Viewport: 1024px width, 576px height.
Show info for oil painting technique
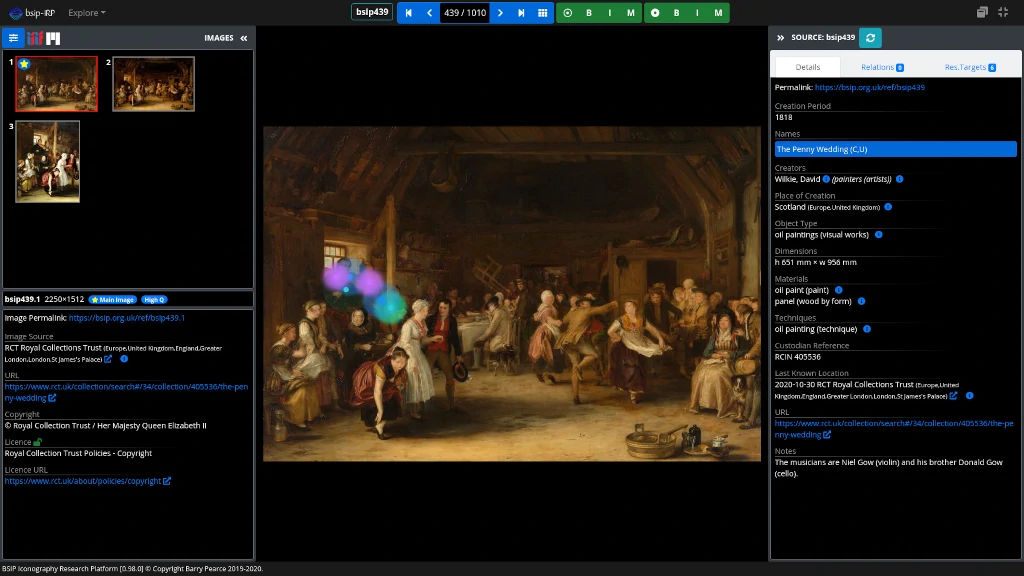(867, 329)
